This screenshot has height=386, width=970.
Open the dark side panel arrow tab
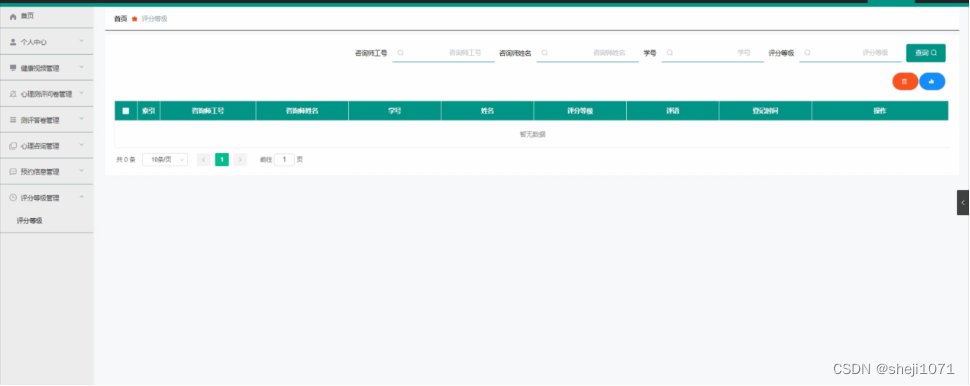coord(963,202)
